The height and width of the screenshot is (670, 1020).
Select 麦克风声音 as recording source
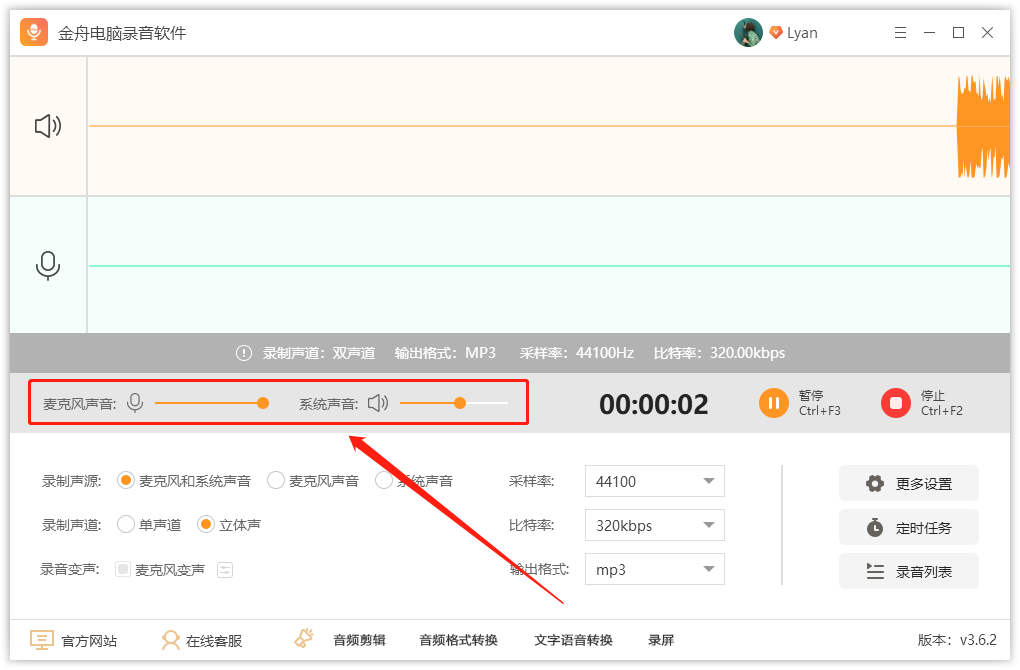click(x=276, y=481)
